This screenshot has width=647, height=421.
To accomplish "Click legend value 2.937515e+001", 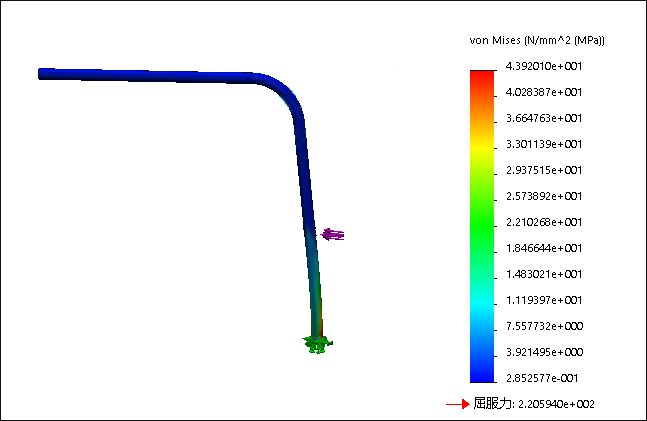I will tap(544, 170).
